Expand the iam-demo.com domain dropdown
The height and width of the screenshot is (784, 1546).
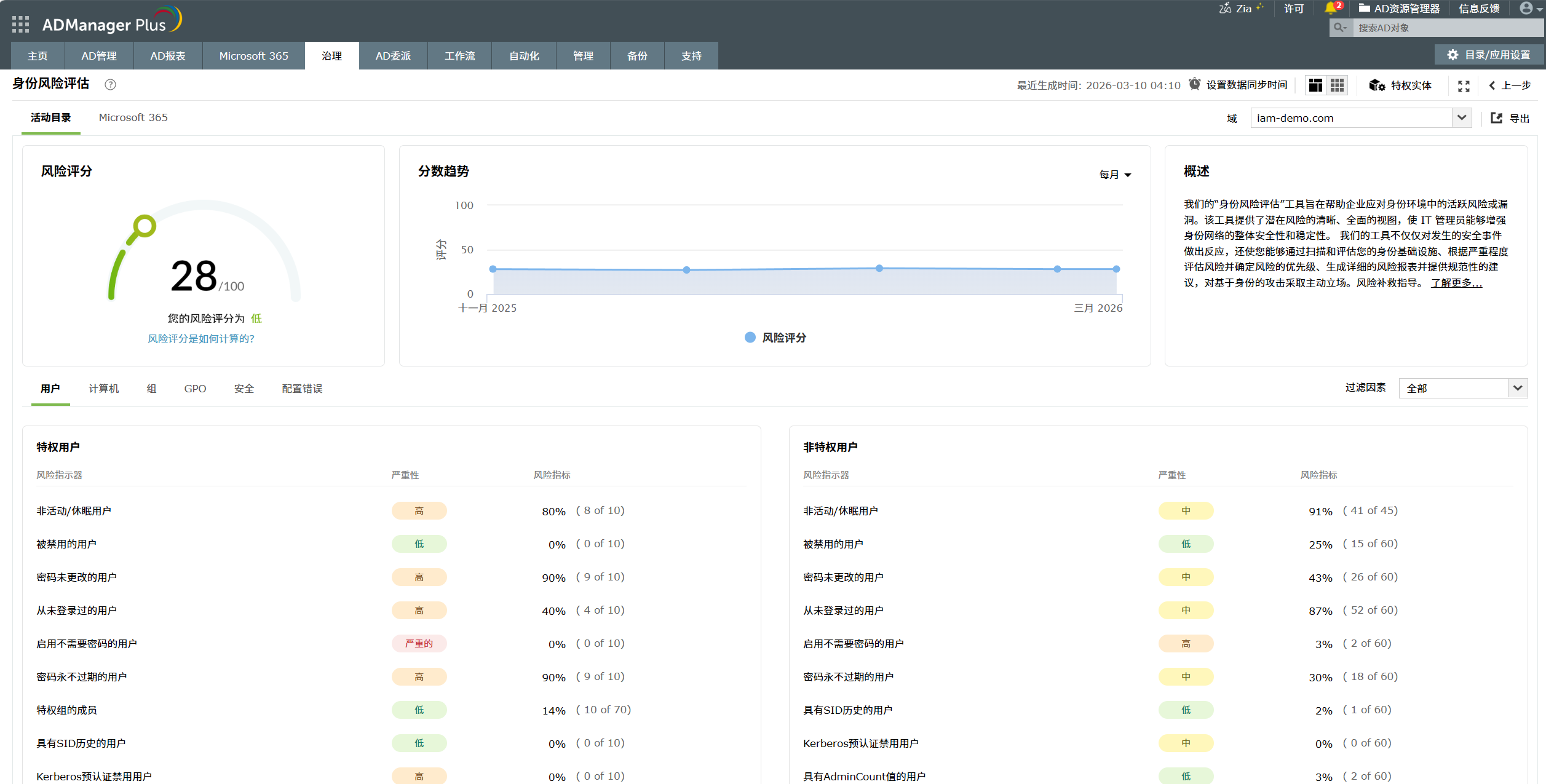pos(1461,118)
